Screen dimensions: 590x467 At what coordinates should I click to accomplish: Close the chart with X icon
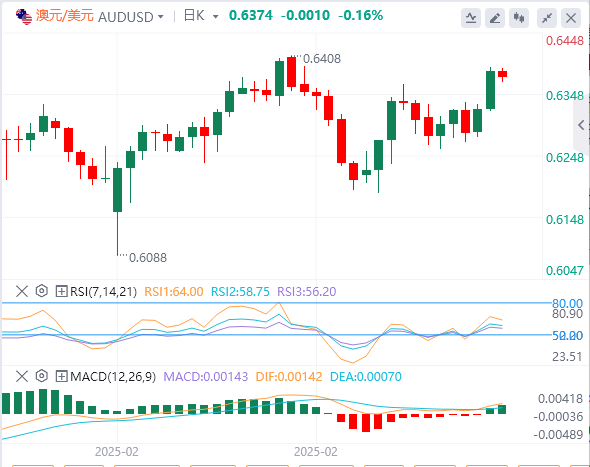tap(571, 18)
